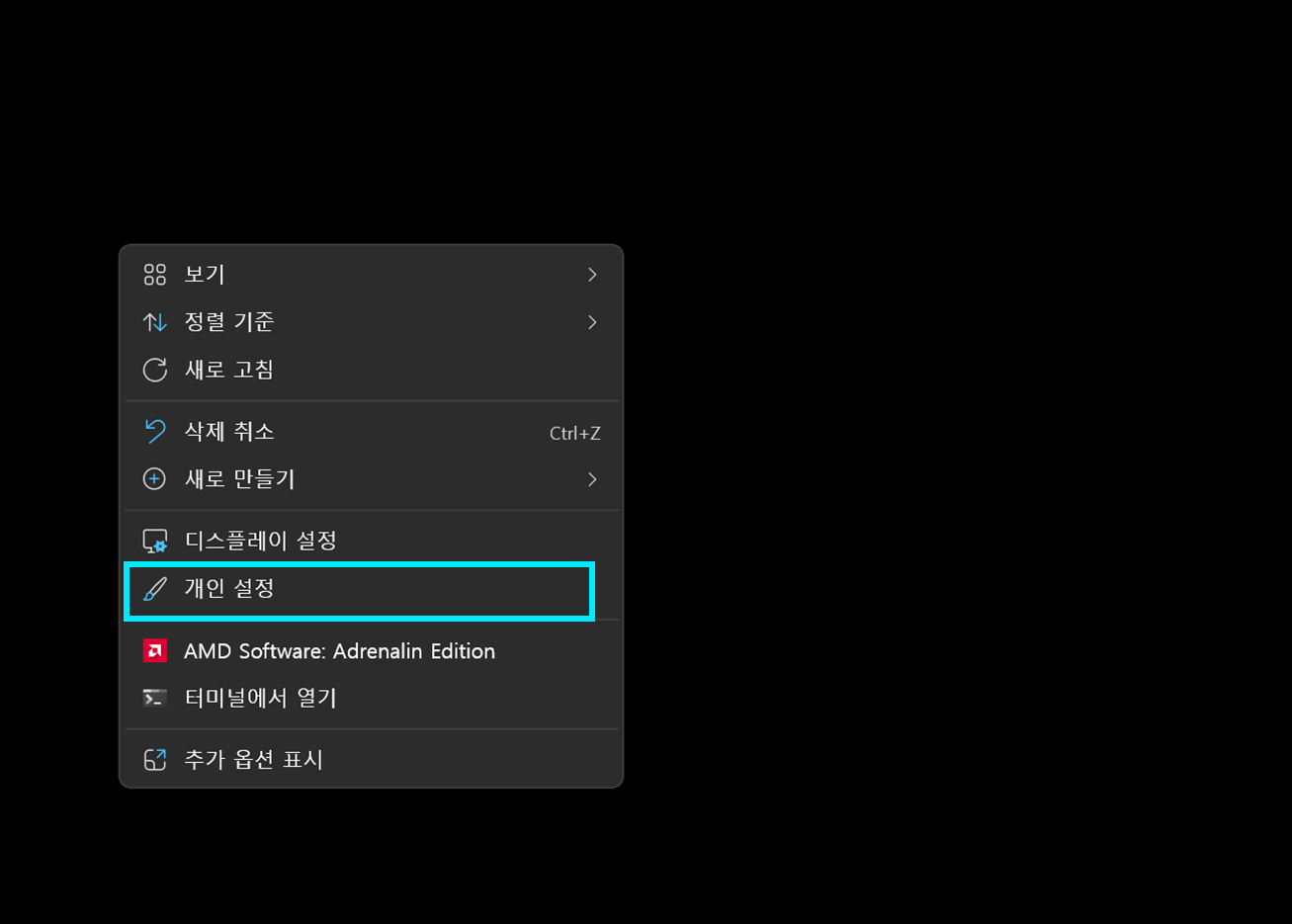This screenshot has height=924, width=1292.
Task: Expand the 정렬 기준 submenu arrow
Action: click(x=592, y=322)
